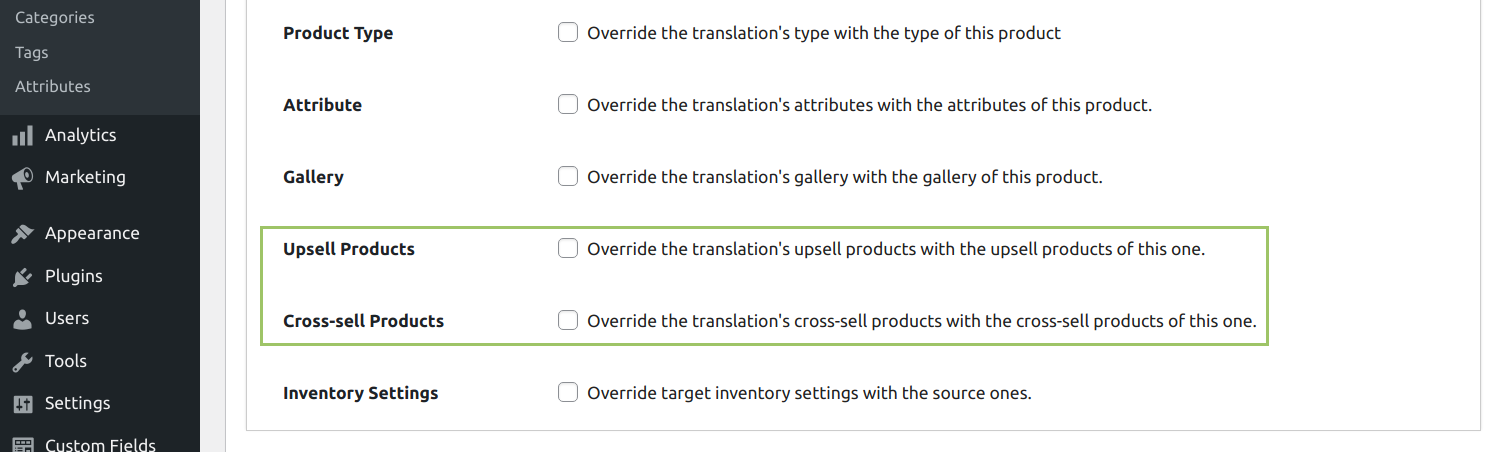Click the Analytics bar chart icon
The image size is (1499, 452).
[x=22, y=135]
